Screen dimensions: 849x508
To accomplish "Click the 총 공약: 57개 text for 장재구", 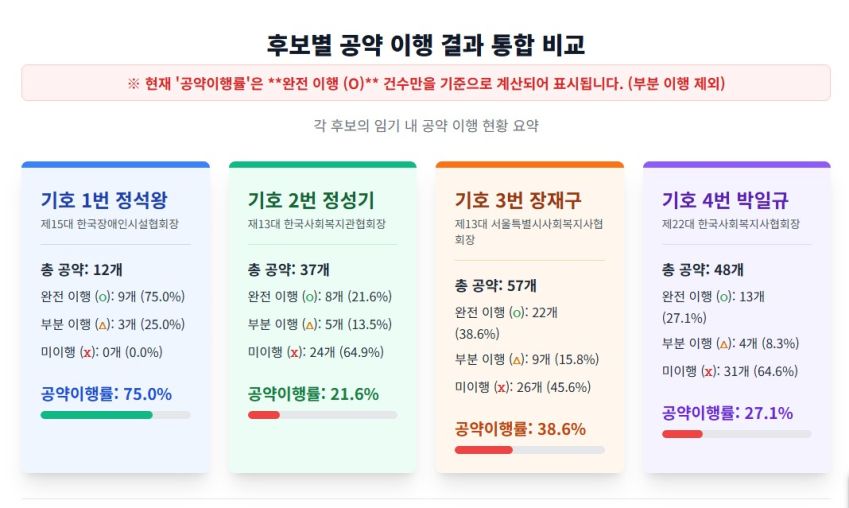I will (x=496, y=285).
